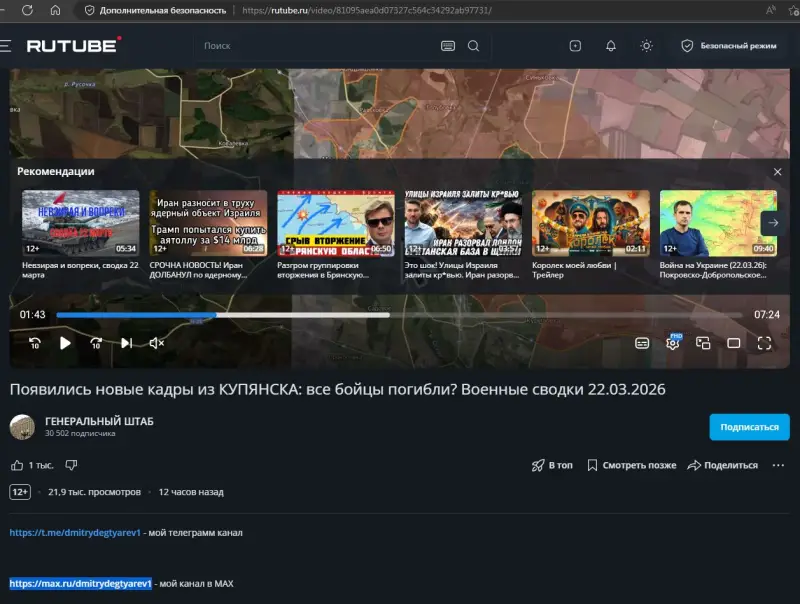The height and width of the screenshot is (604, 800).
Task: Show more recommendations with right arrow
Action: point(773,223)
